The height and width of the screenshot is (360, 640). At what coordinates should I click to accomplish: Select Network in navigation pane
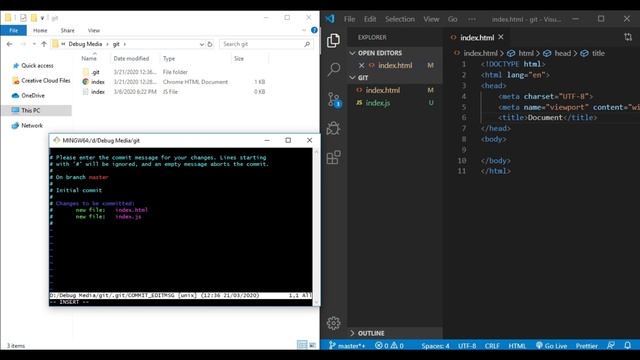(x=27, y=125)
